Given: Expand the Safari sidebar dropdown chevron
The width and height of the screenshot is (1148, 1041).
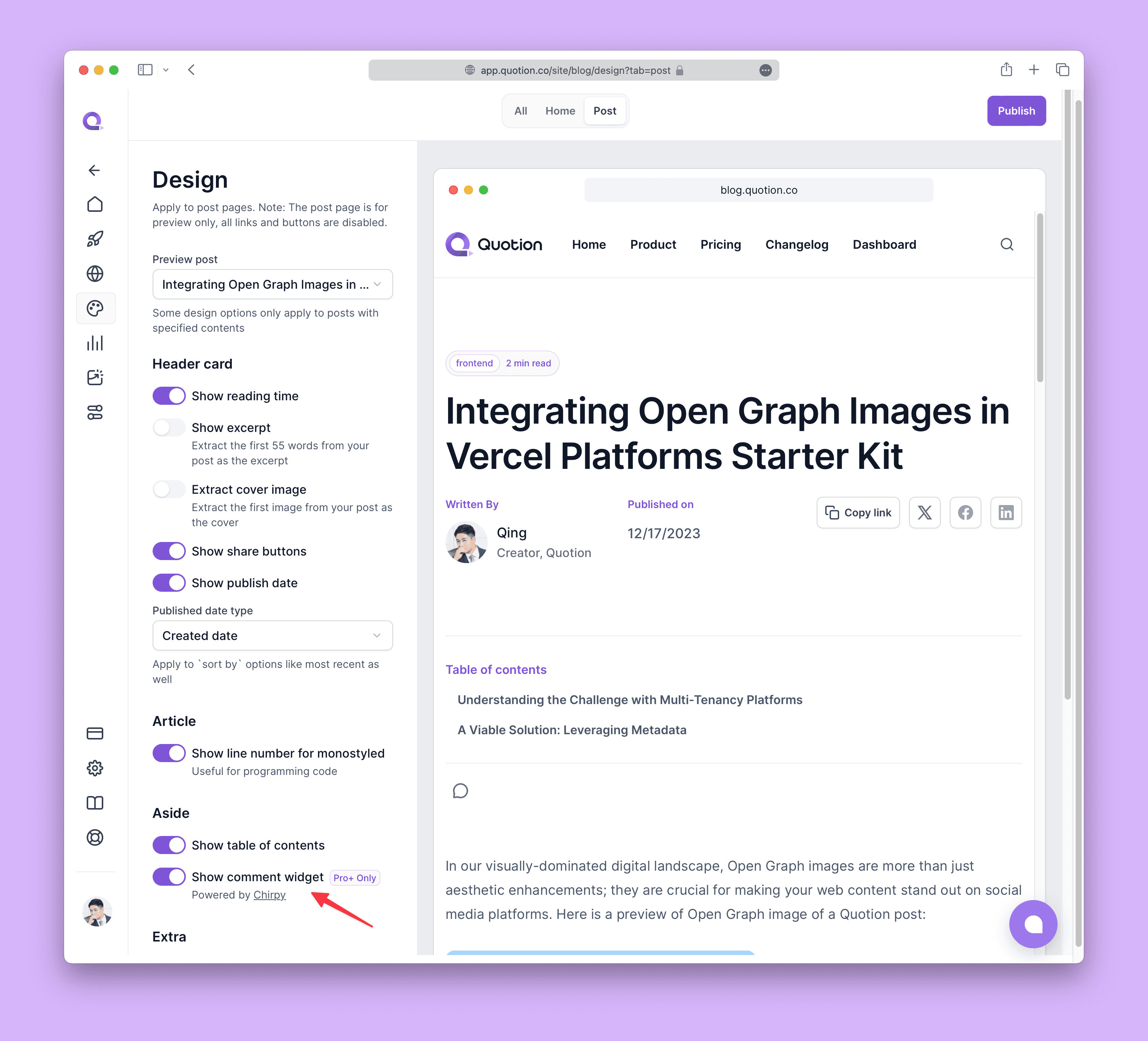Looking at the screenshot, I should coord(166,70).
